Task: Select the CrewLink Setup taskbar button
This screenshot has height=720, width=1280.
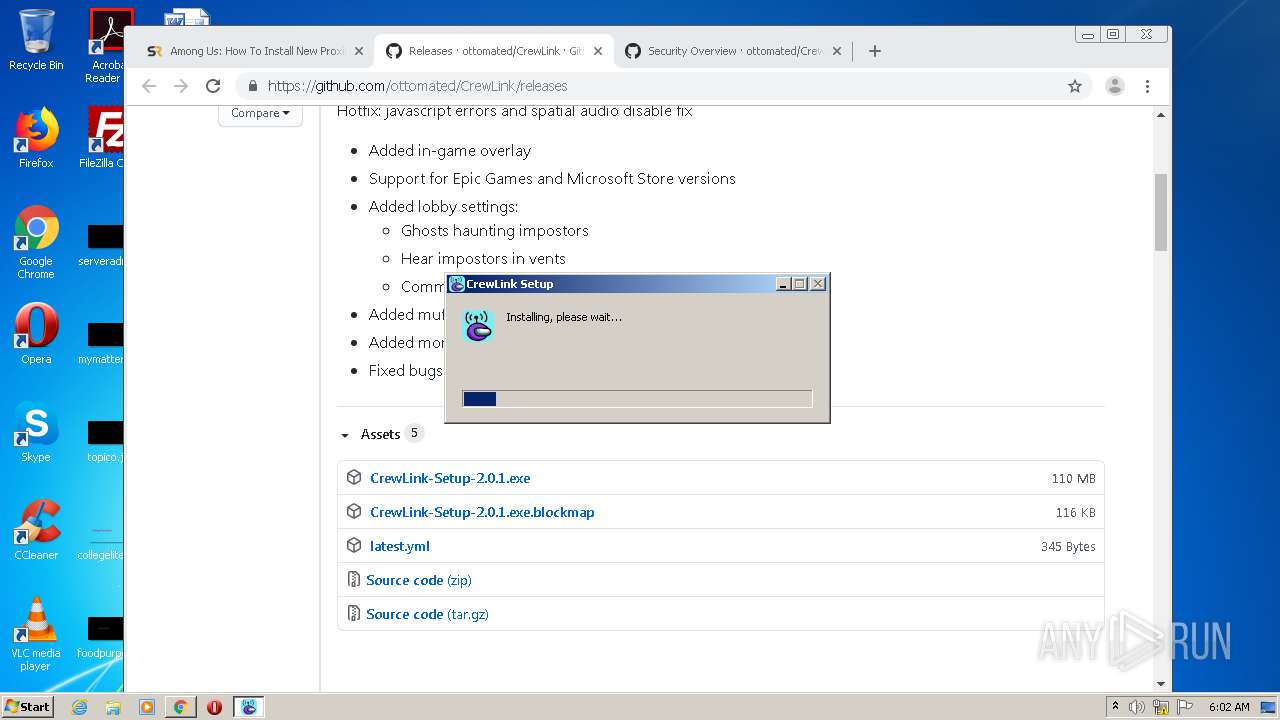Action: pyautogui.click(x=248, y=707)
